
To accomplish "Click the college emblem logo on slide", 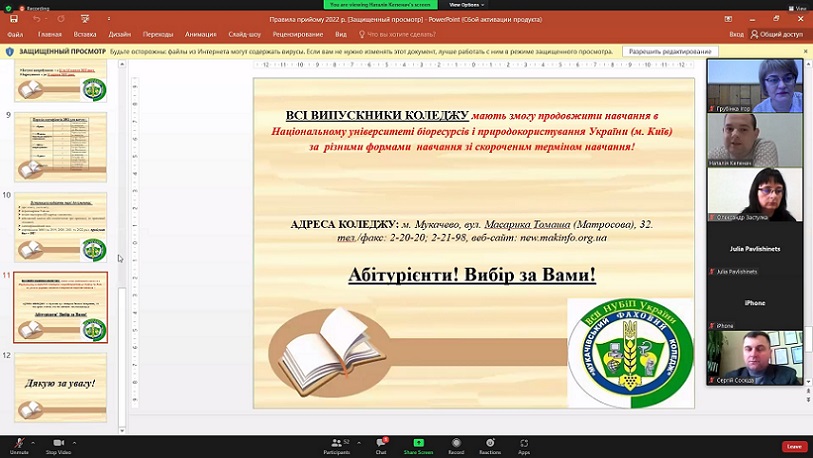I will coord(630,353).
